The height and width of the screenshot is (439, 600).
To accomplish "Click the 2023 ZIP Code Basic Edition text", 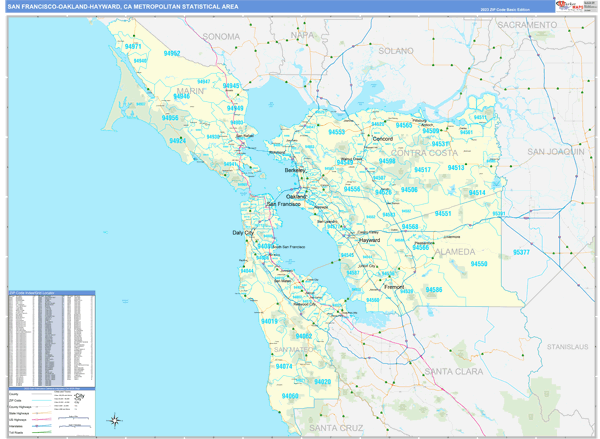I will tap(505, 8).
